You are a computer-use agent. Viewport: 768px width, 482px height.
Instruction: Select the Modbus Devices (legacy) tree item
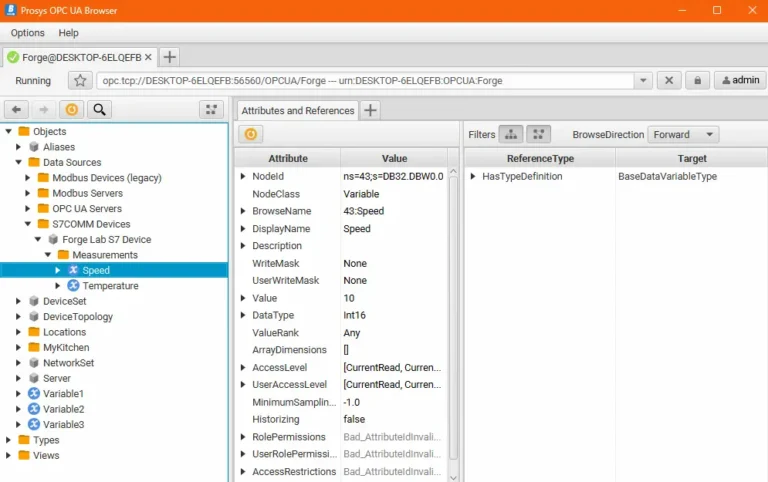coord(107,178)
